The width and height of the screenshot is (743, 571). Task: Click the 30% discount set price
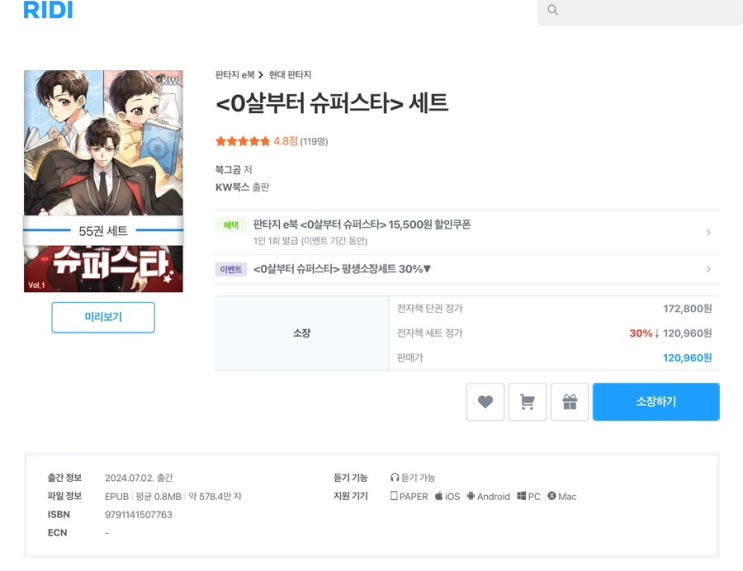(670, 334)
